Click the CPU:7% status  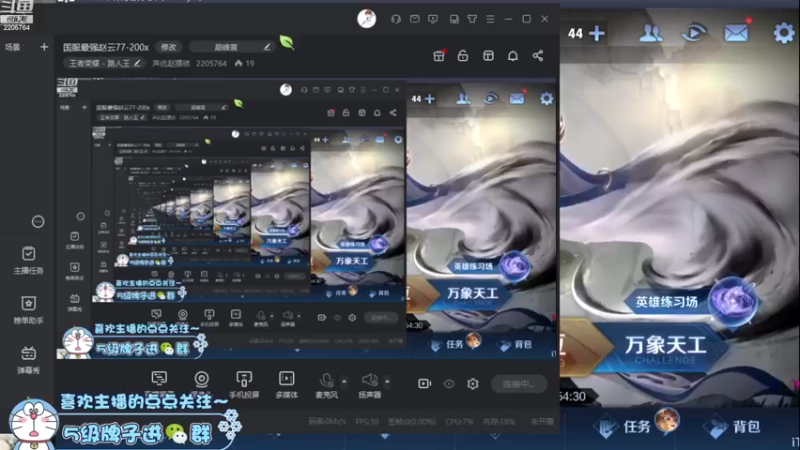click(x=459, y=421)
